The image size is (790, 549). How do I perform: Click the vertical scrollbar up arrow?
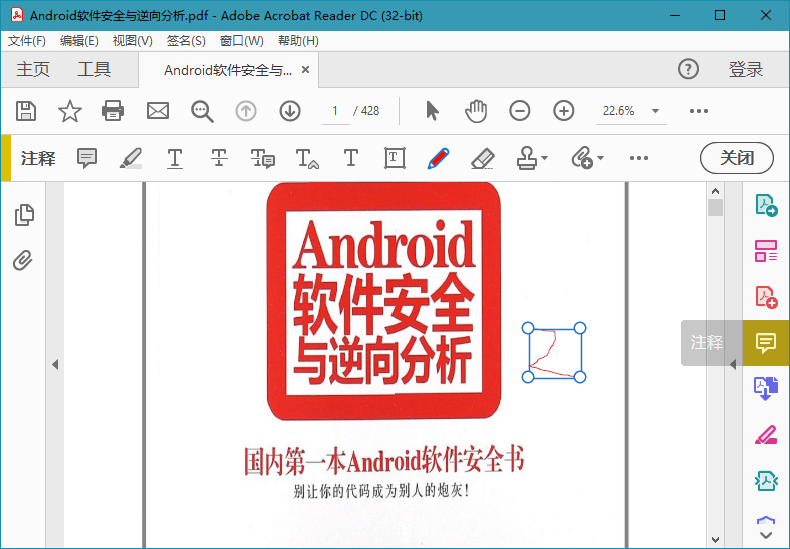715,191
